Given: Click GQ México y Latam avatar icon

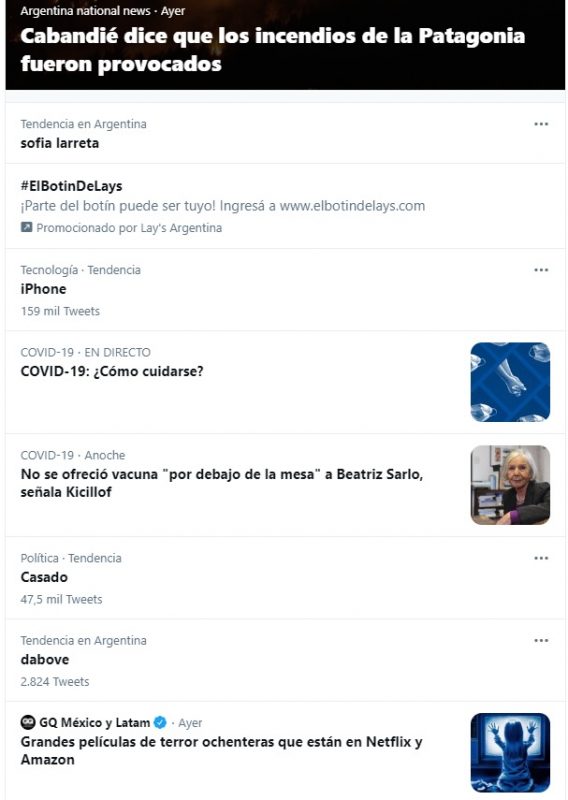Looking at the screenshot, I should pyautogui.click(x=28, y=722).
